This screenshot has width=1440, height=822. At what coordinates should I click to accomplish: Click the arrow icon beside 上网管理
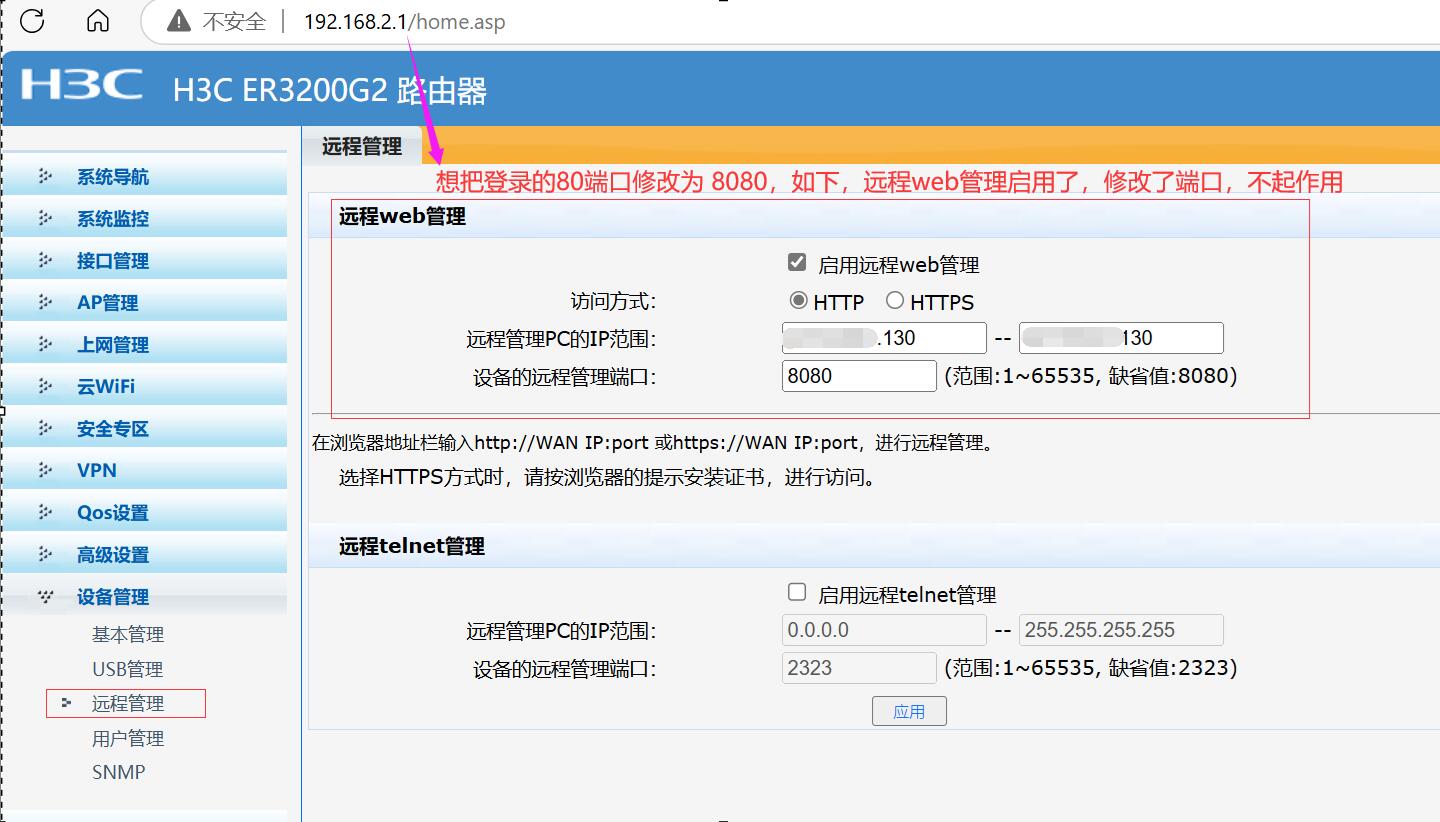click(45, 344)
